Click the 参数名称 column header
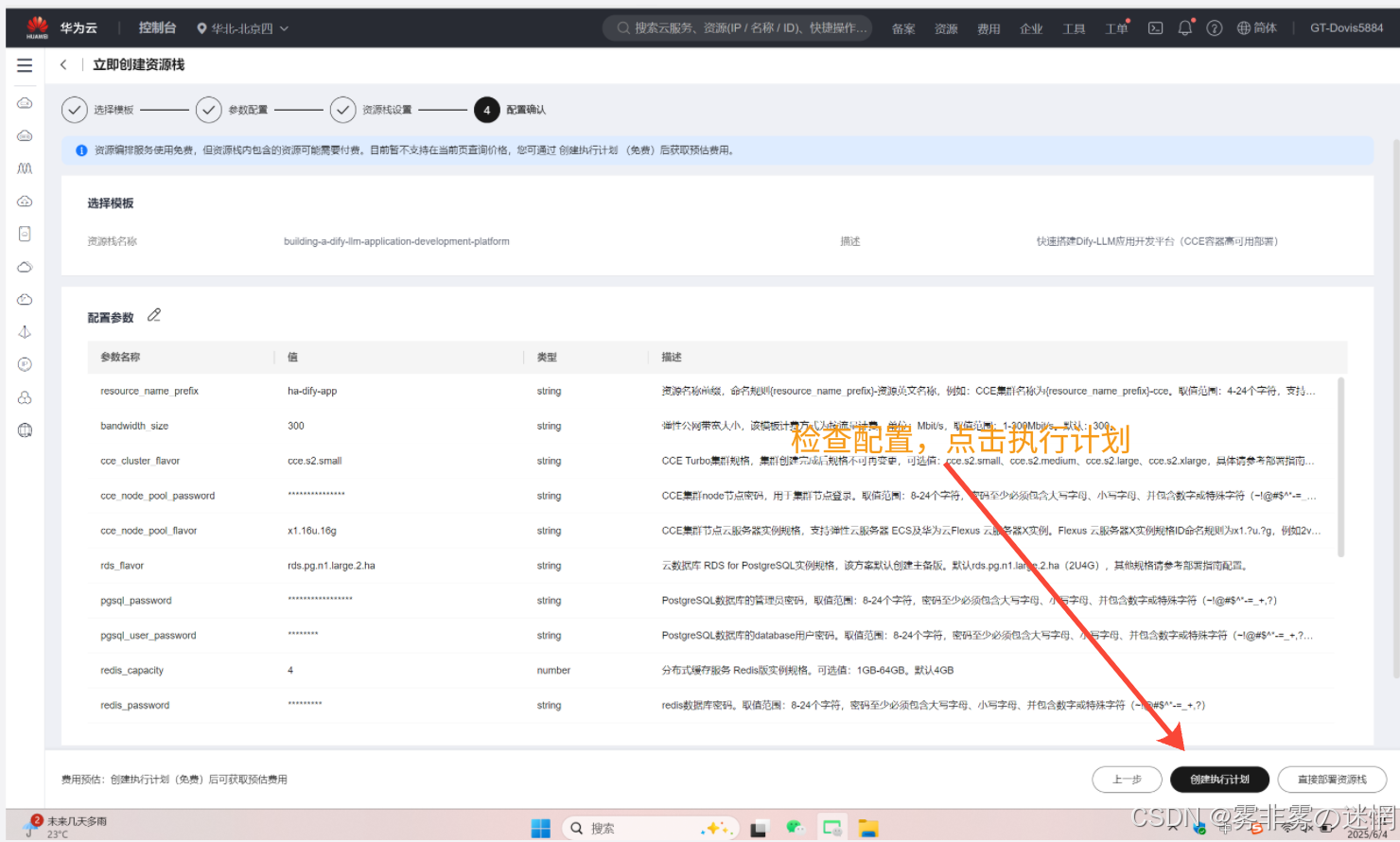Image resolution: width=1400 pixels, height=842 pixels. [120, 357]
